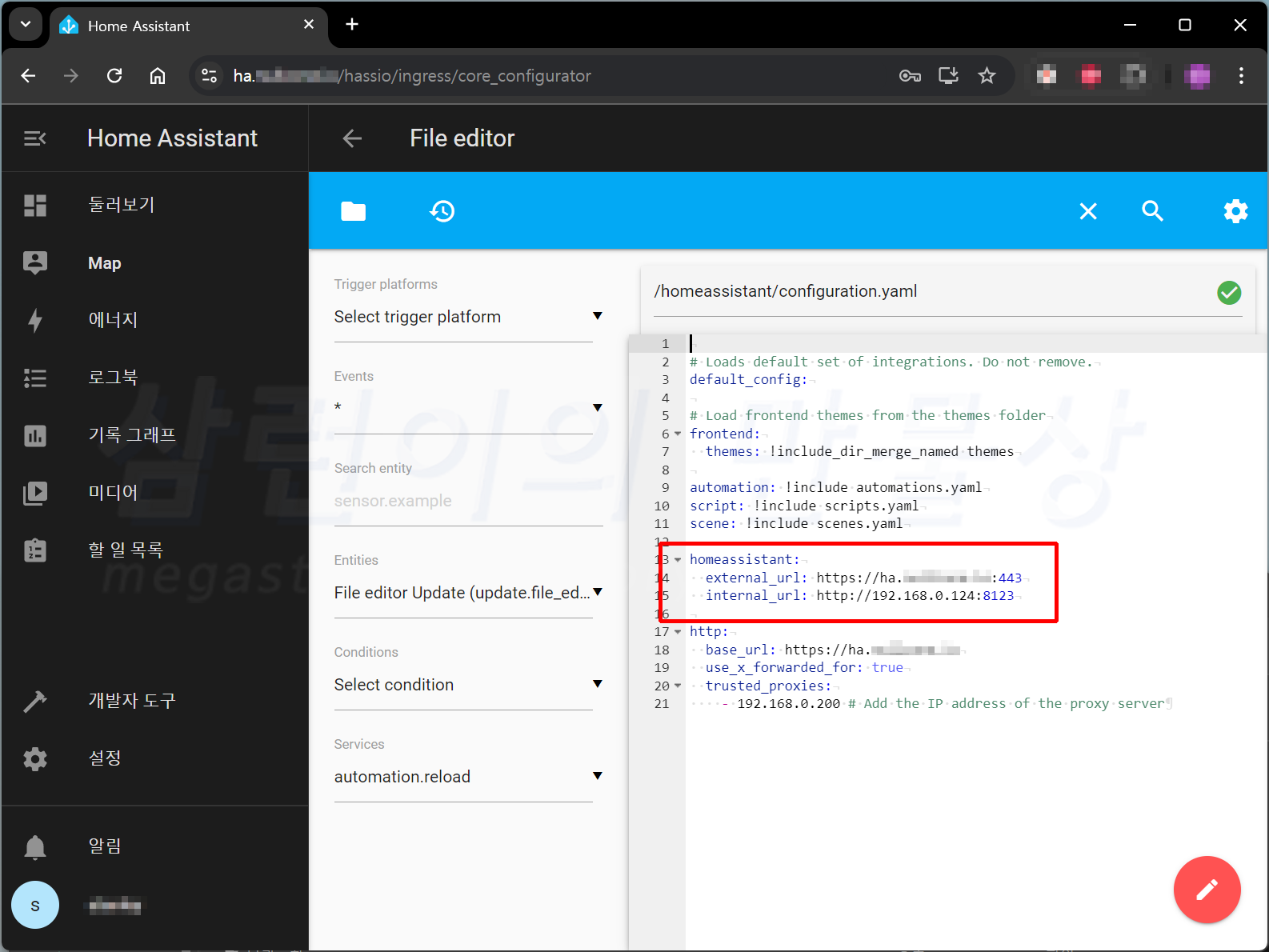Viewport: 1269px width, 952px height.
Task: Open the saved passwords key icon
Action: [910, 76]
